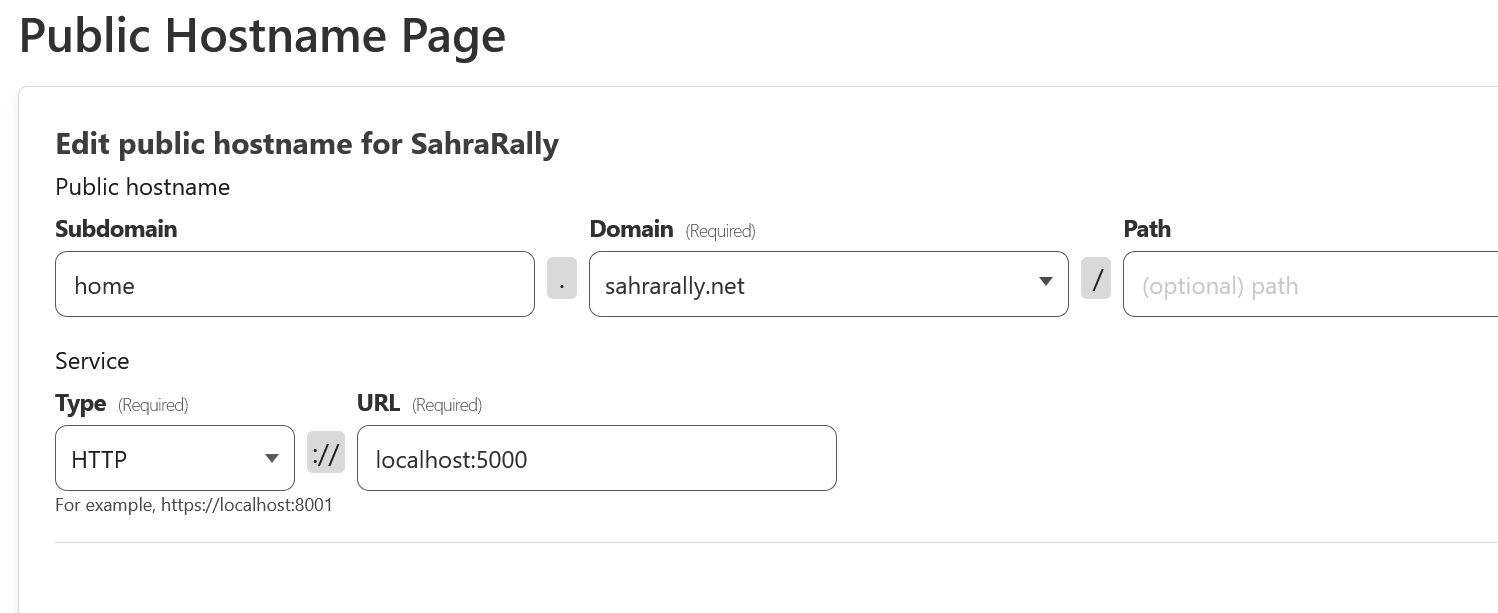Image resolution: width=1498 pixels, height=613 pixels.
Task: Open the Domain dropdown showing sahrarally.net
Action: click(810, 285)
